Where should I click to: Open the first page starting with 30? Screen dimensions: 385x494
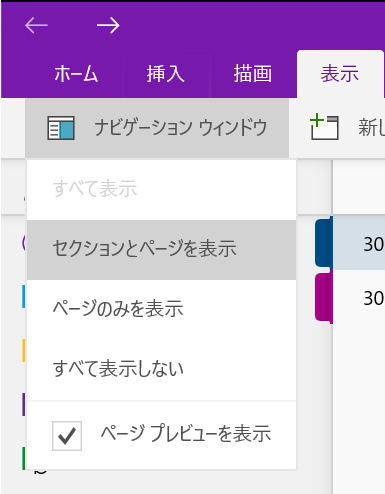[359, 243]
